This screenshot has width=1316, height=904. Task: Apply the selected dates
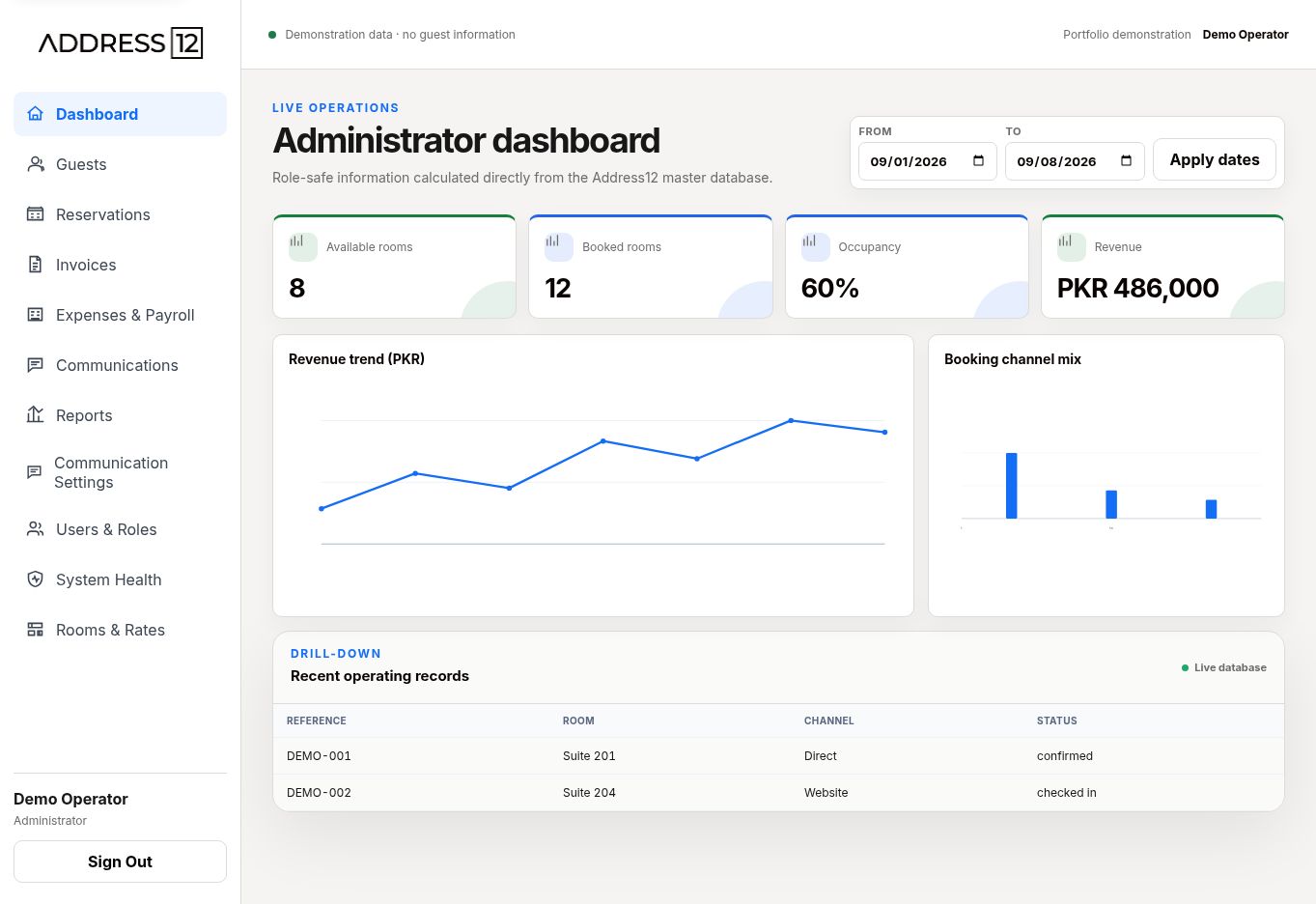point(1215,160)
